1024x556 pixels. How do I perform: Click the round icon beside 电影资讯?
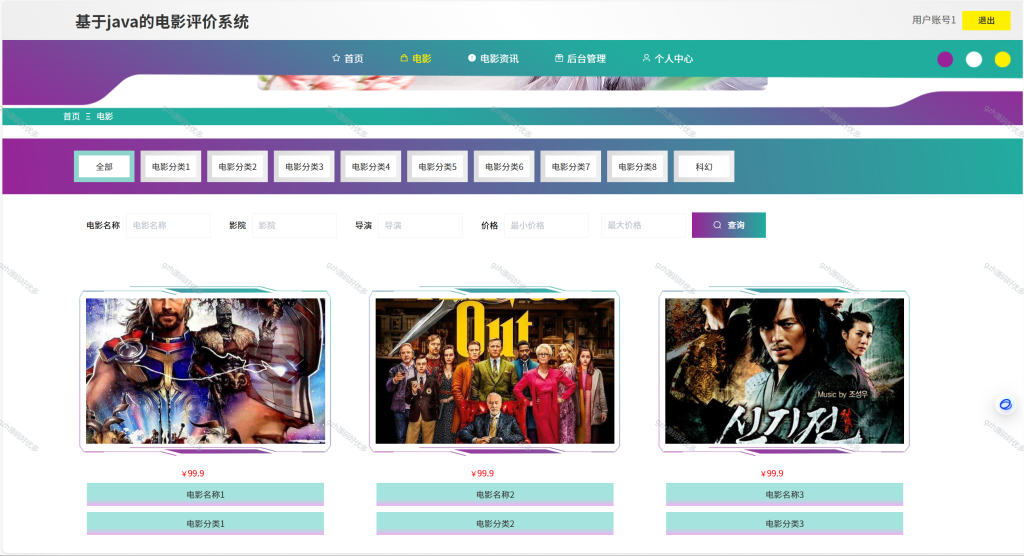472,58
